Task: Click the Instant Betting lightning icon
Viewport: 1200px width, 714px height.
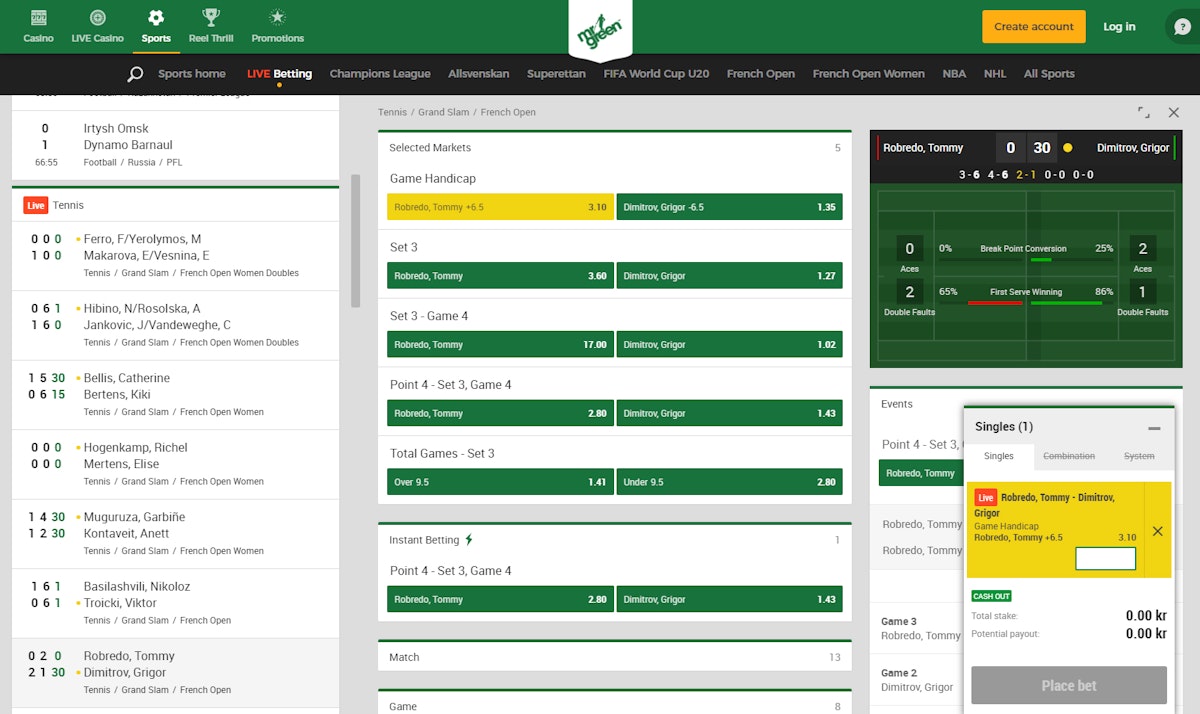Action: click(x=469, y=540)
